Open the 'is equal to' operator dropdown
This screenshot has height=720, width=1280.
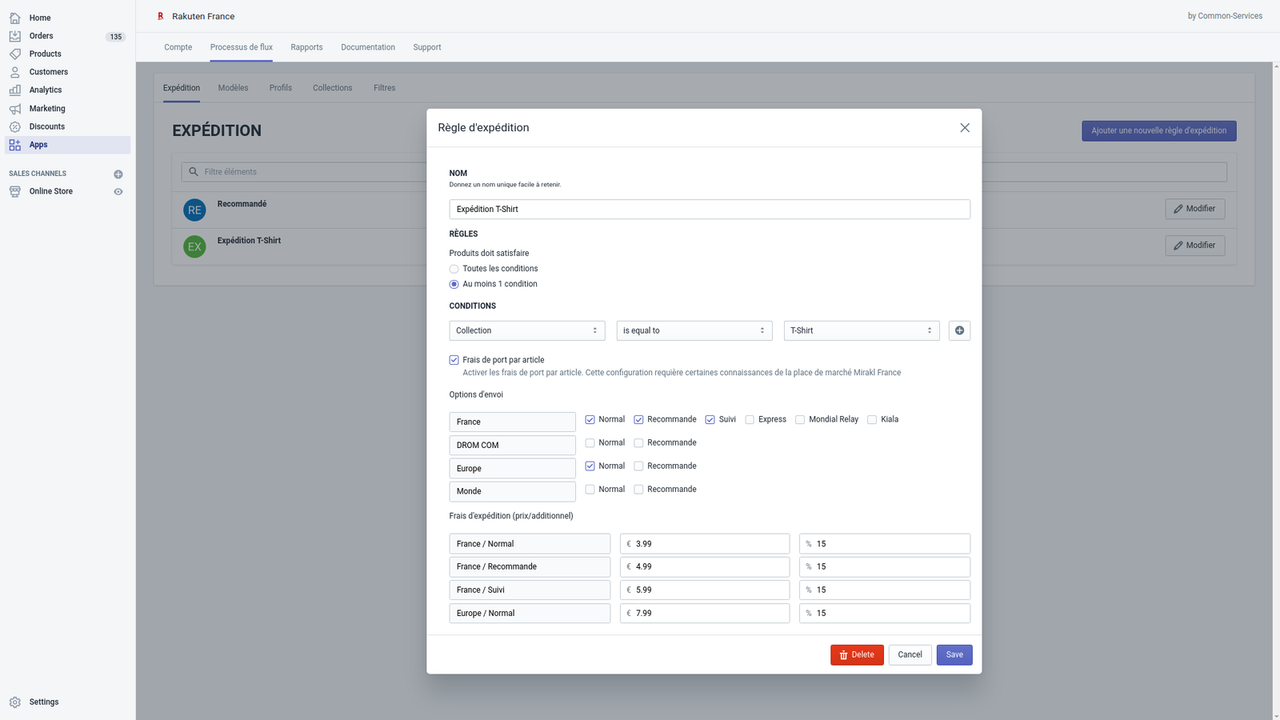tap(694, 330)
